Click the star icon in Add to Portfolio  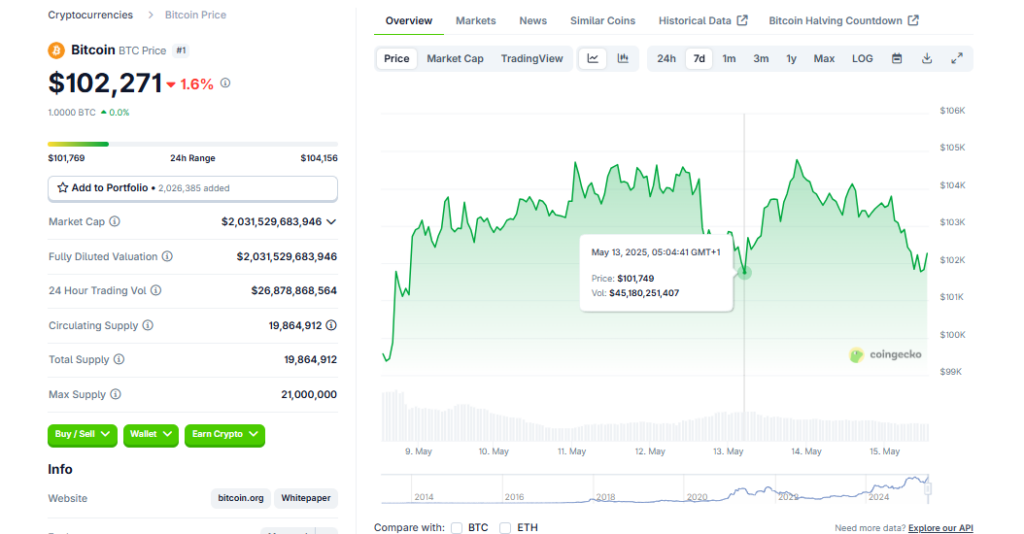tap(63, 188)
